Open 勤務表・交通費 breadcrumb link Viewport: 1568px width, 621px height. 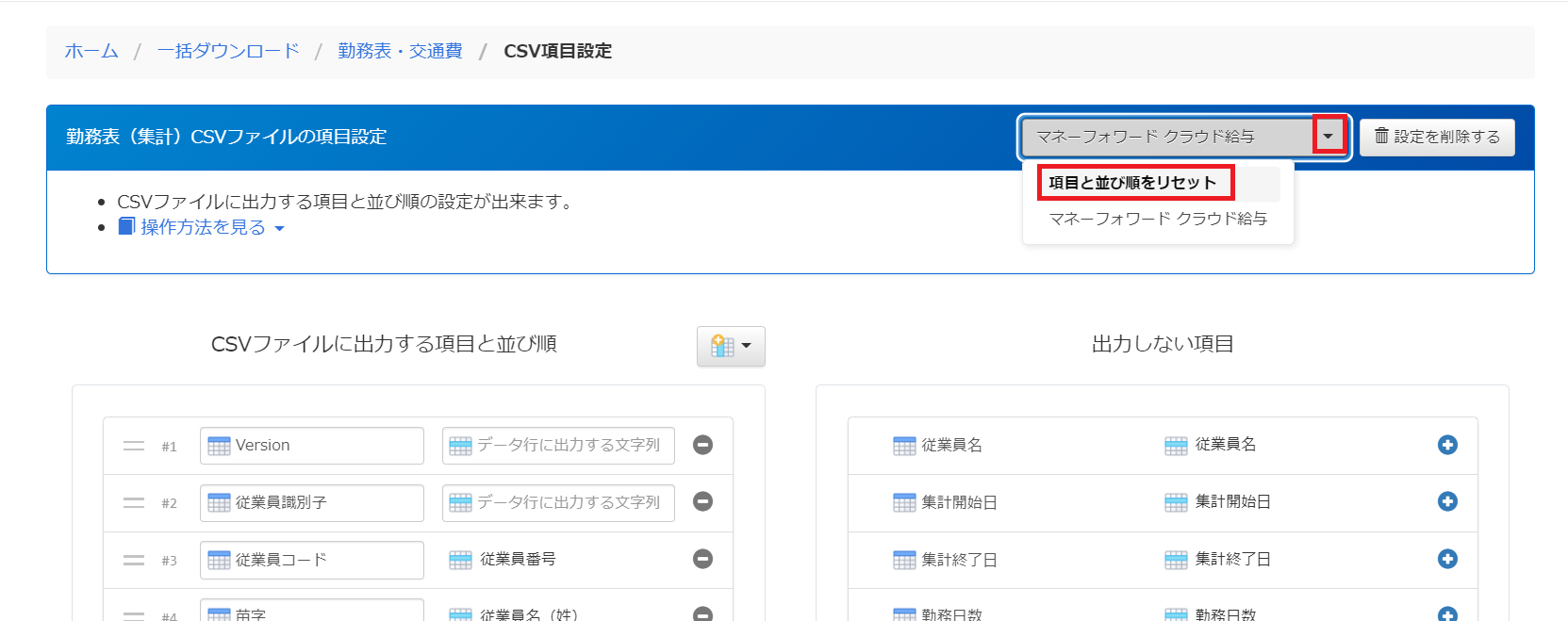click(x=401, y=51)
